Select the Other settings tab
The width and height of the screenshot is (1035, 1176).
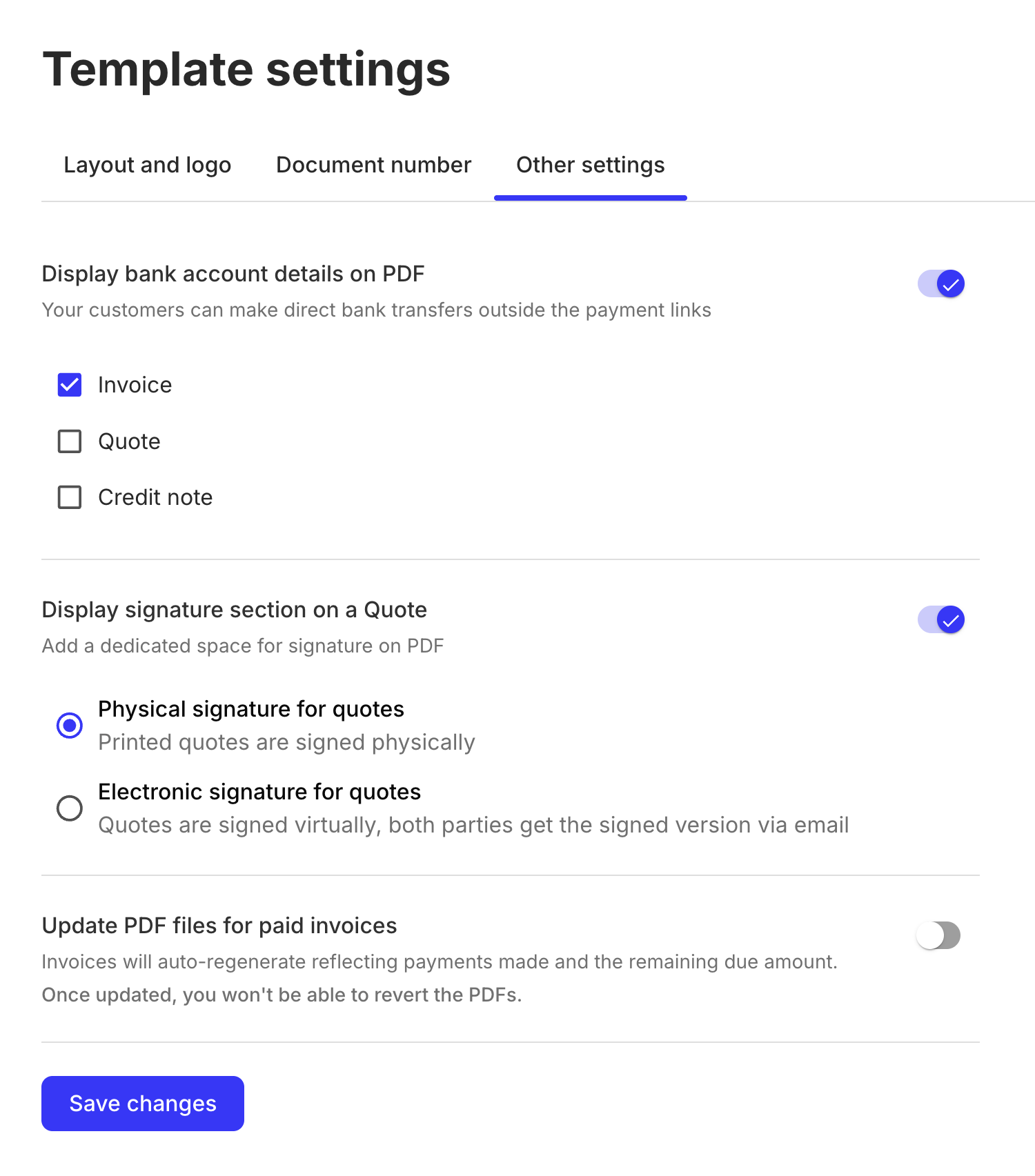click(x=590, y=165)
